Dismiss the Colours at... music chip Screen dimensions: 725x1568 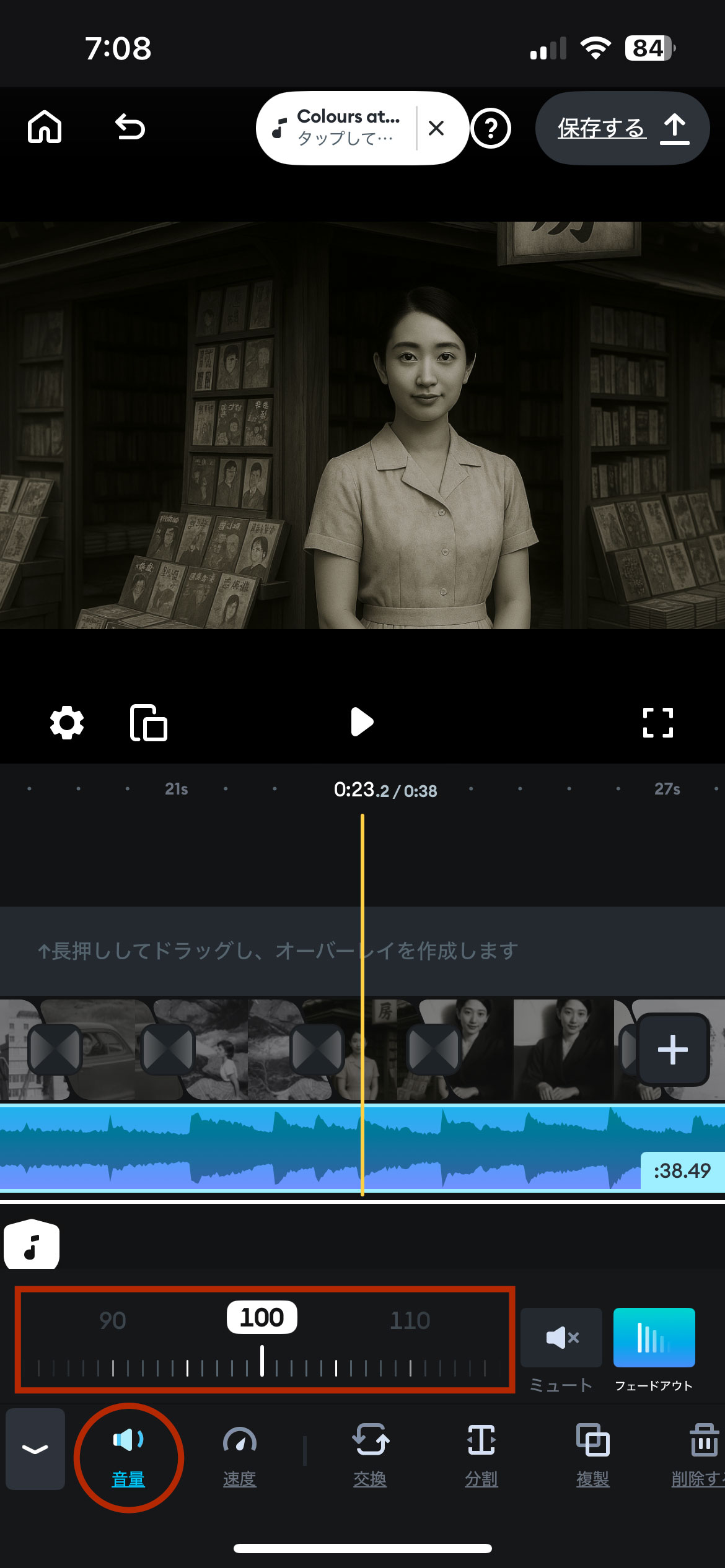[436, 128]
